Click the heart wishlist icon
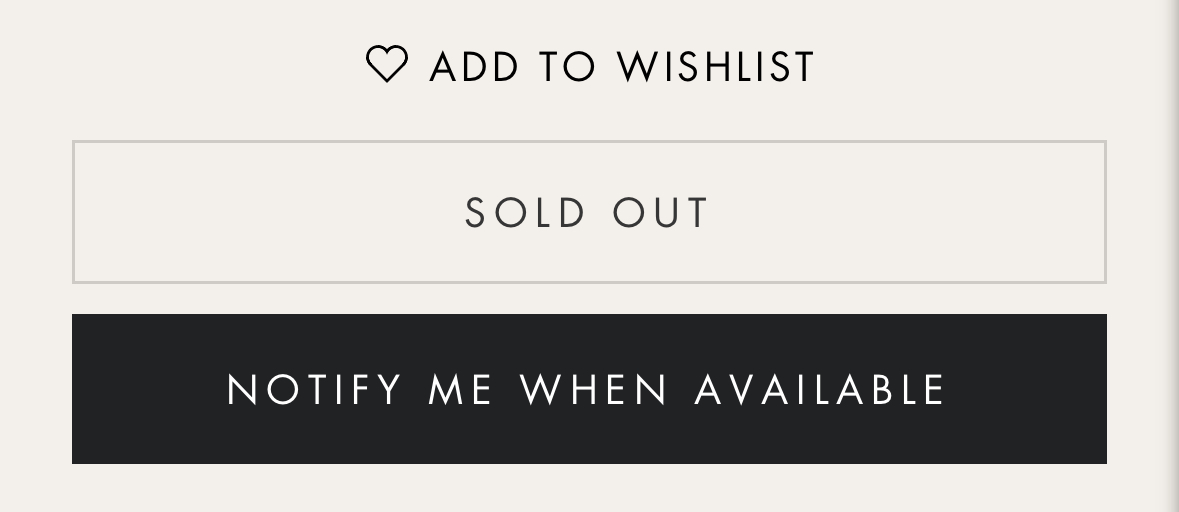The image size is (1179, 512). click(387, 64)
